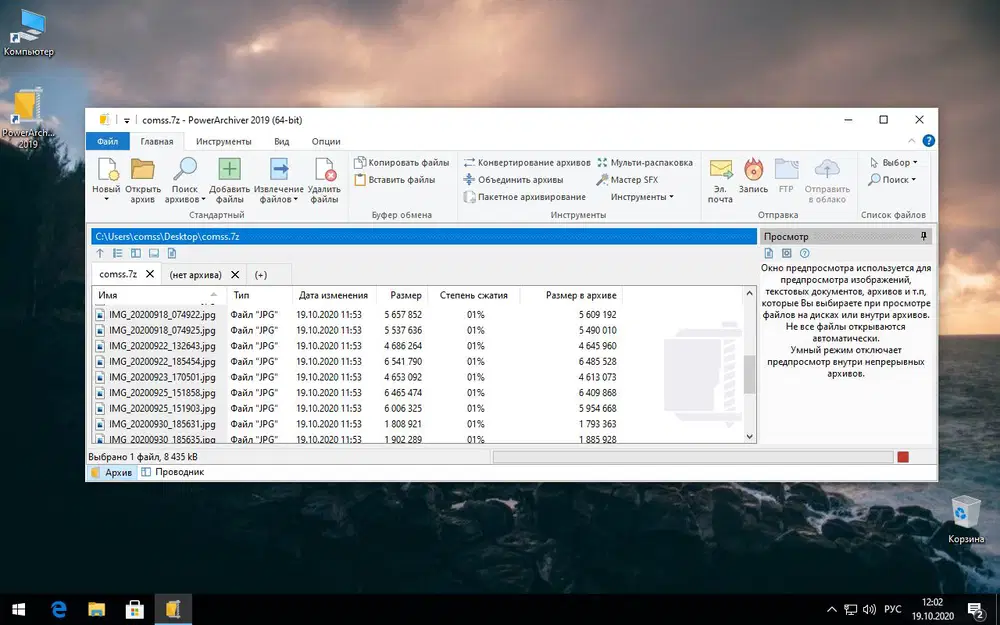Open File Explorer from the taskbar
The height and width of the screenshot is (625, 1000).
pyautogui.click(x=96, y=610)
